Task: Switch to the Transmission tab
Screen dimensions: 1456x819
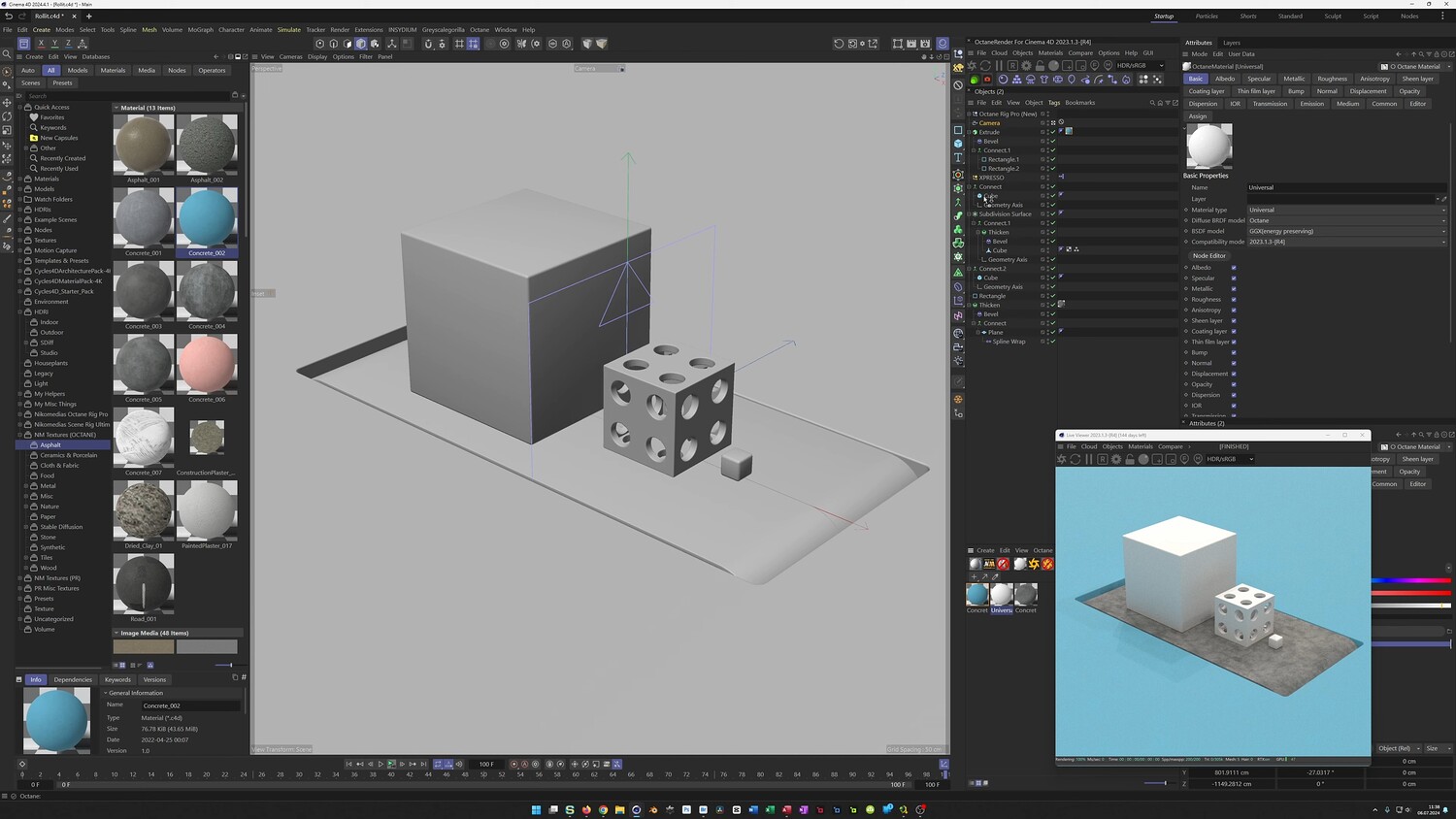Action: 1270,104
